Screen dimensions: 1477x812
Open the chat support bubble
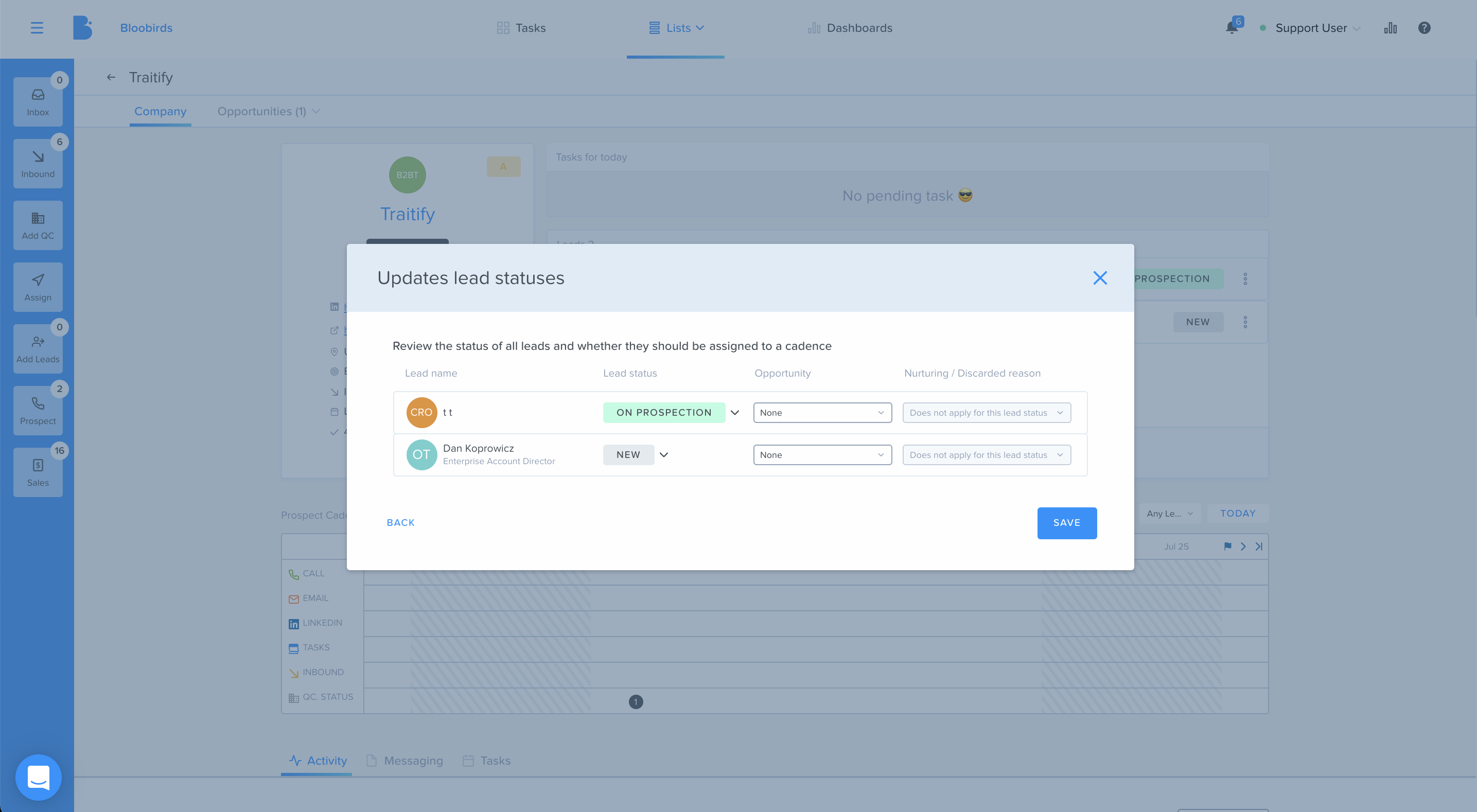pos(39,777)
